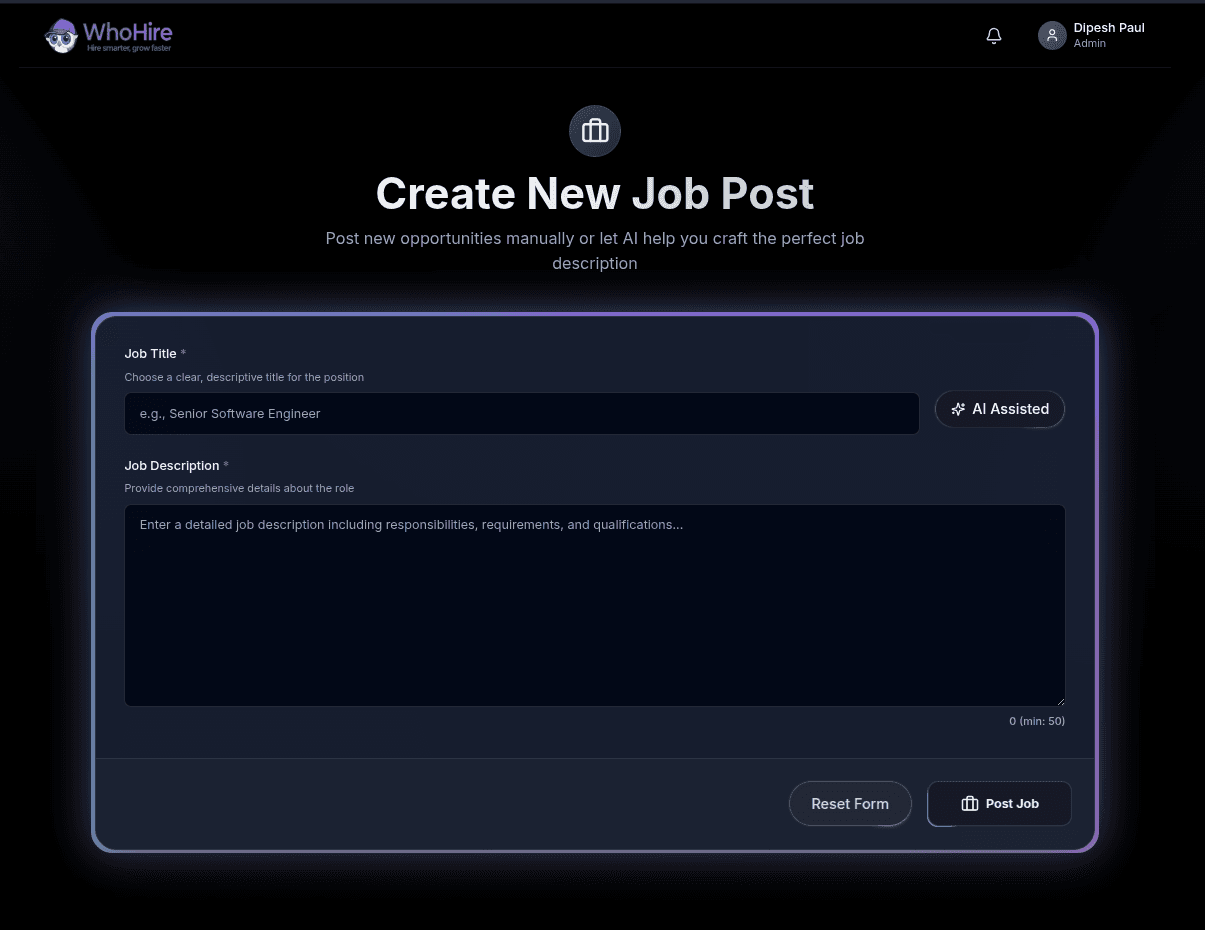
Task: Click the Post Job button
Action: [x=998, y=803]
